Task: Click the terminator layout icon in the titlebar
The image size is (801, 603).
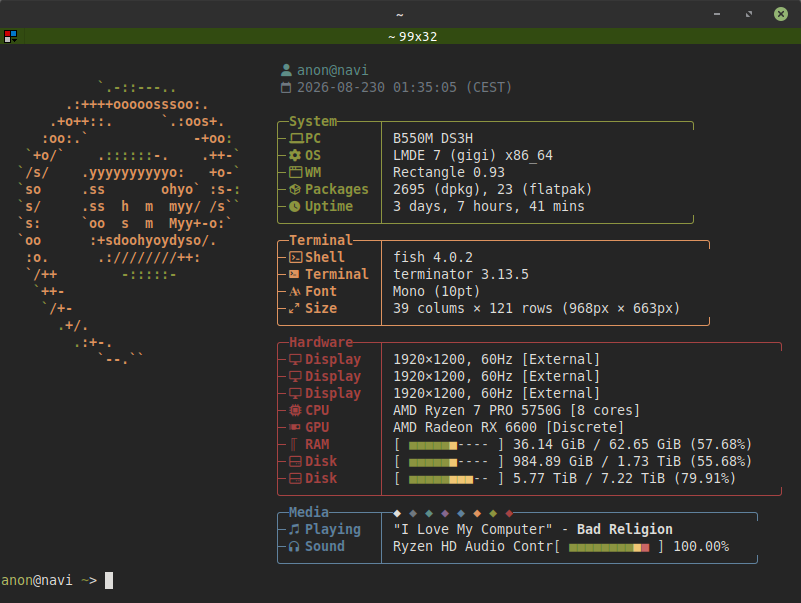Action: (x=10, y=36)
